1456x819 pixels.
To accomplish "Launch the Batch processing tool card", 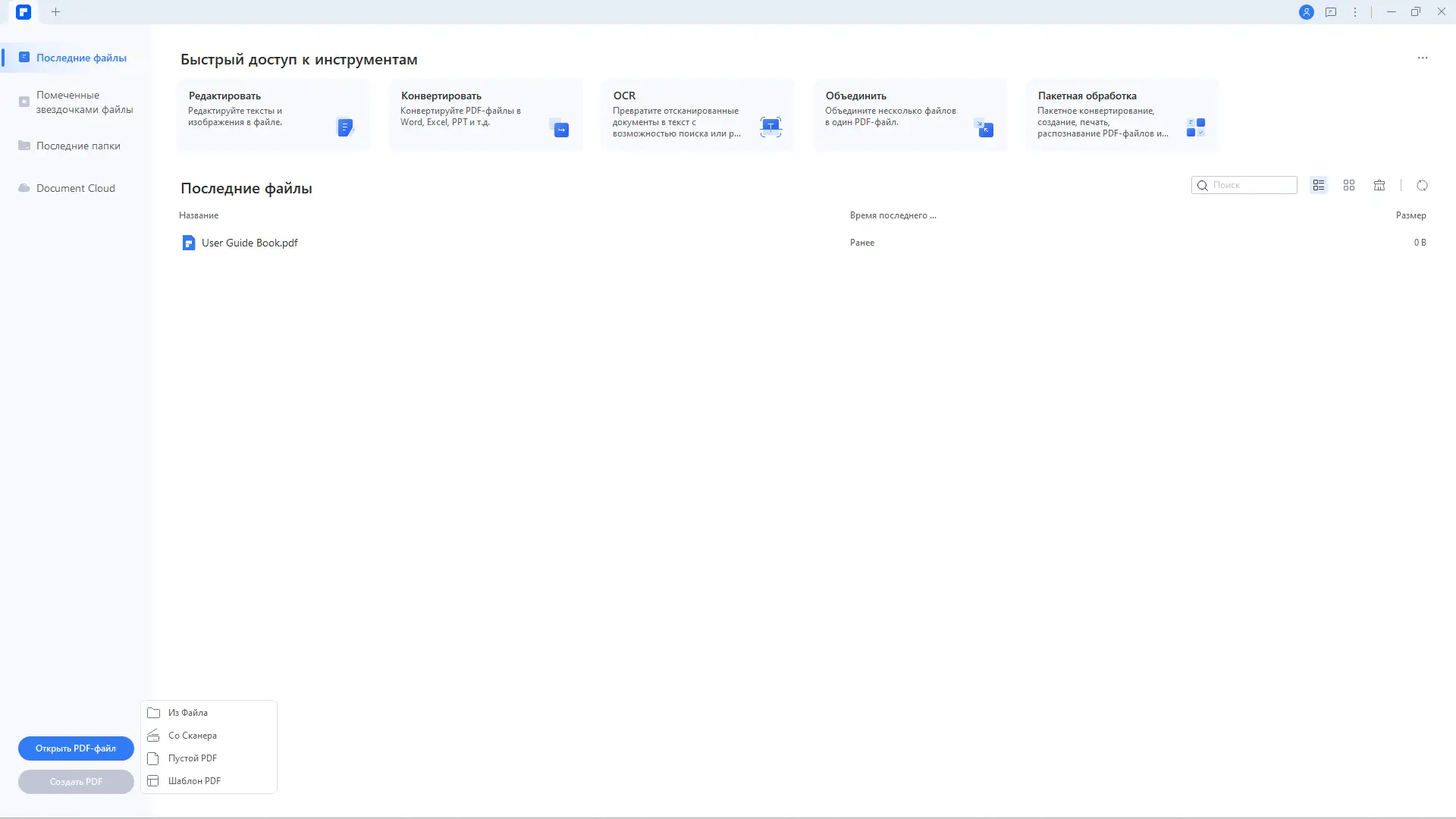I will tap(1122, 115).
